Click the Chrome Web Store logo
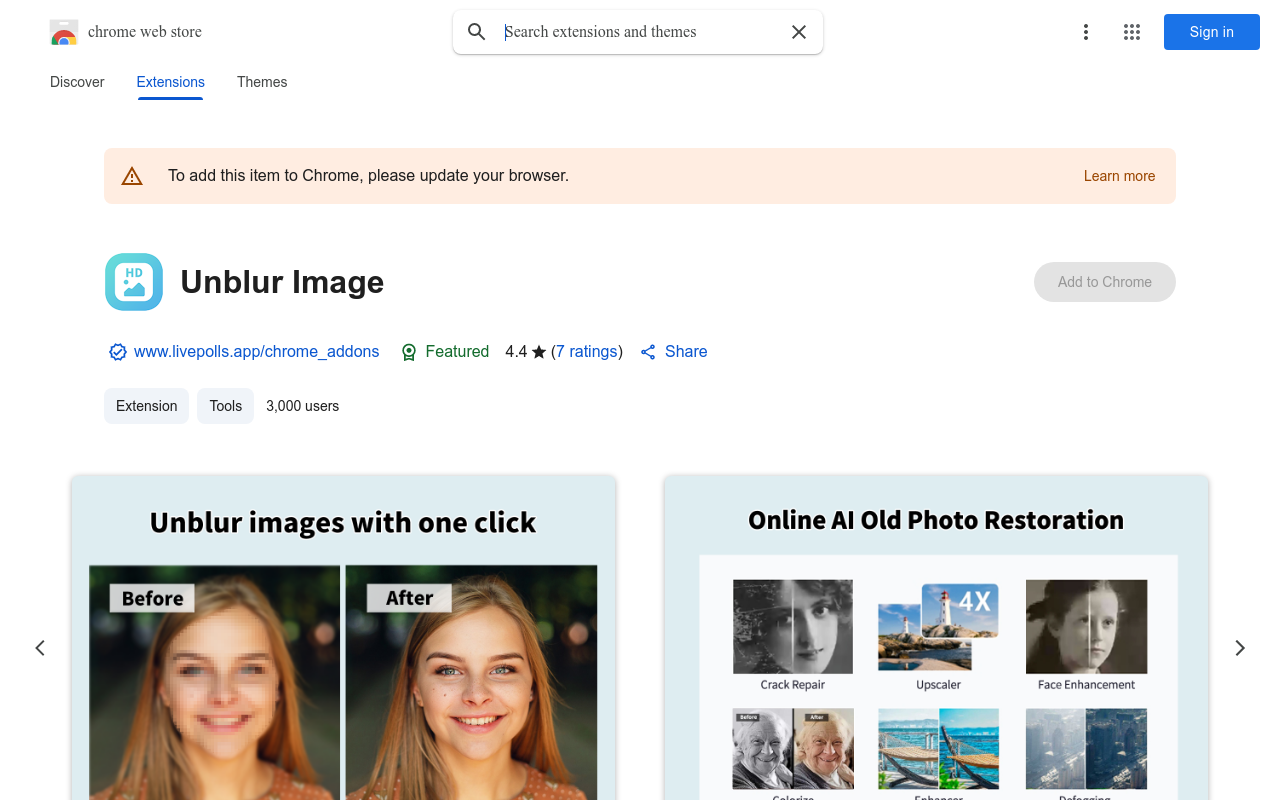 pos(64,32)
